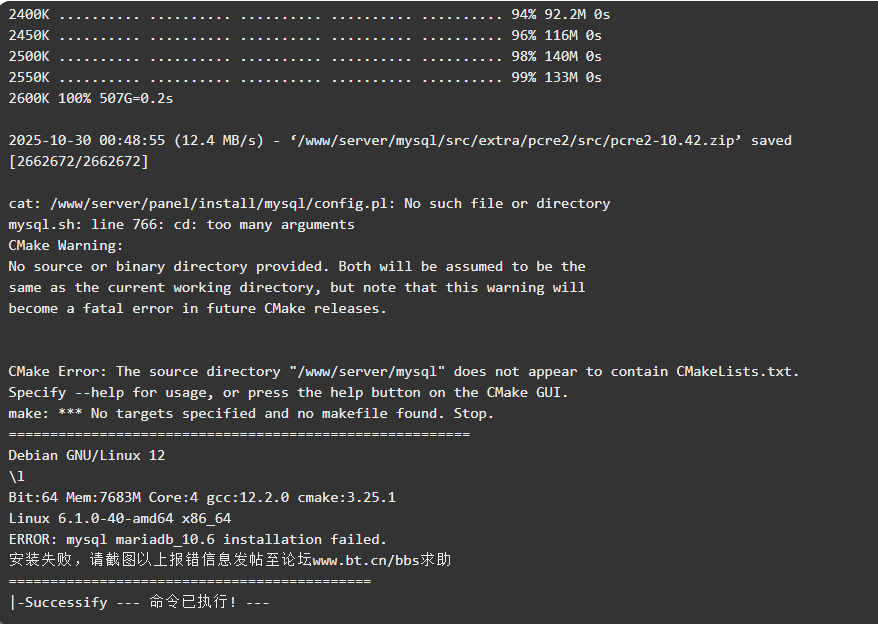Click the [2662672/2662672] byte count text
The width and height of the screenshot is (878, 624).
[78, 161]
